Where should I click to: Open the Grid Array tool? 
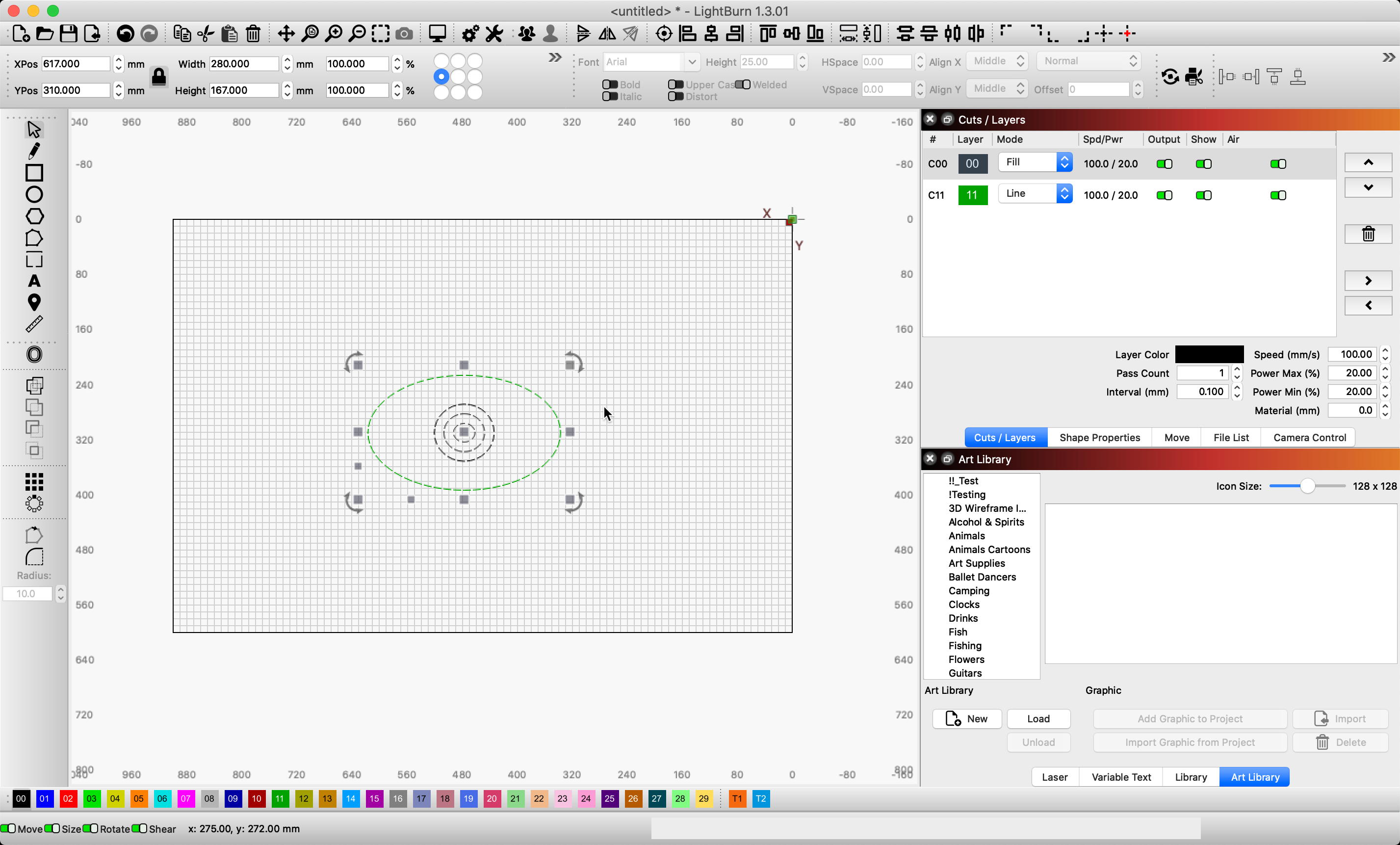tap(34, 482)
